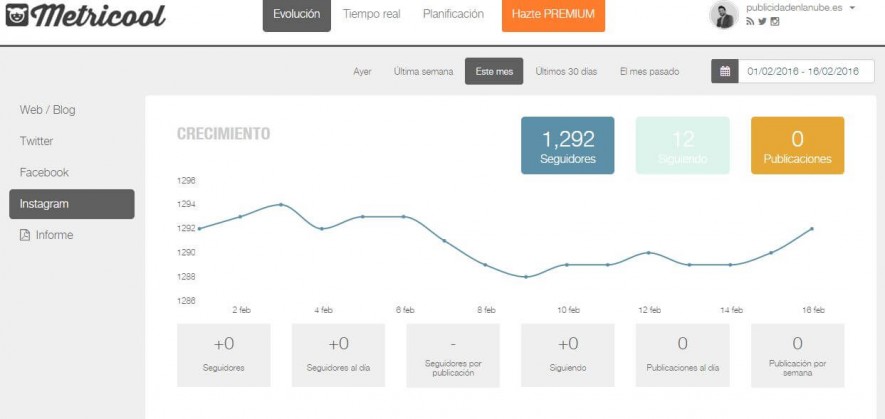Click the Instagram icon under account name
885x419 pixels.
(775, 21)
